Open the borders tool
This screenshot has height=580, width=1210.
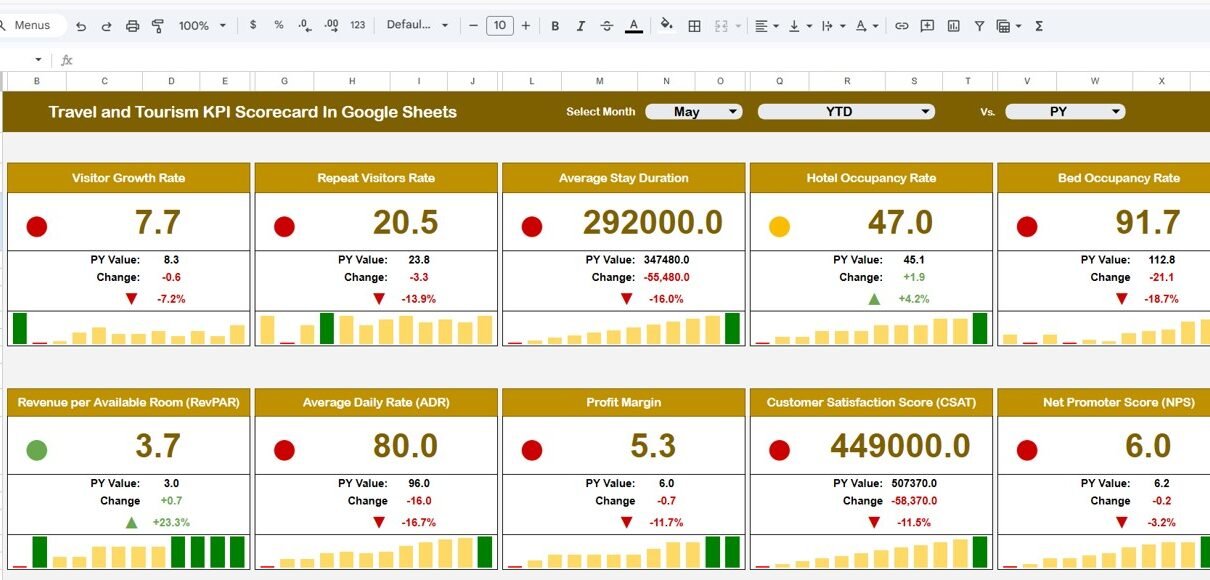tap(694, 26)
